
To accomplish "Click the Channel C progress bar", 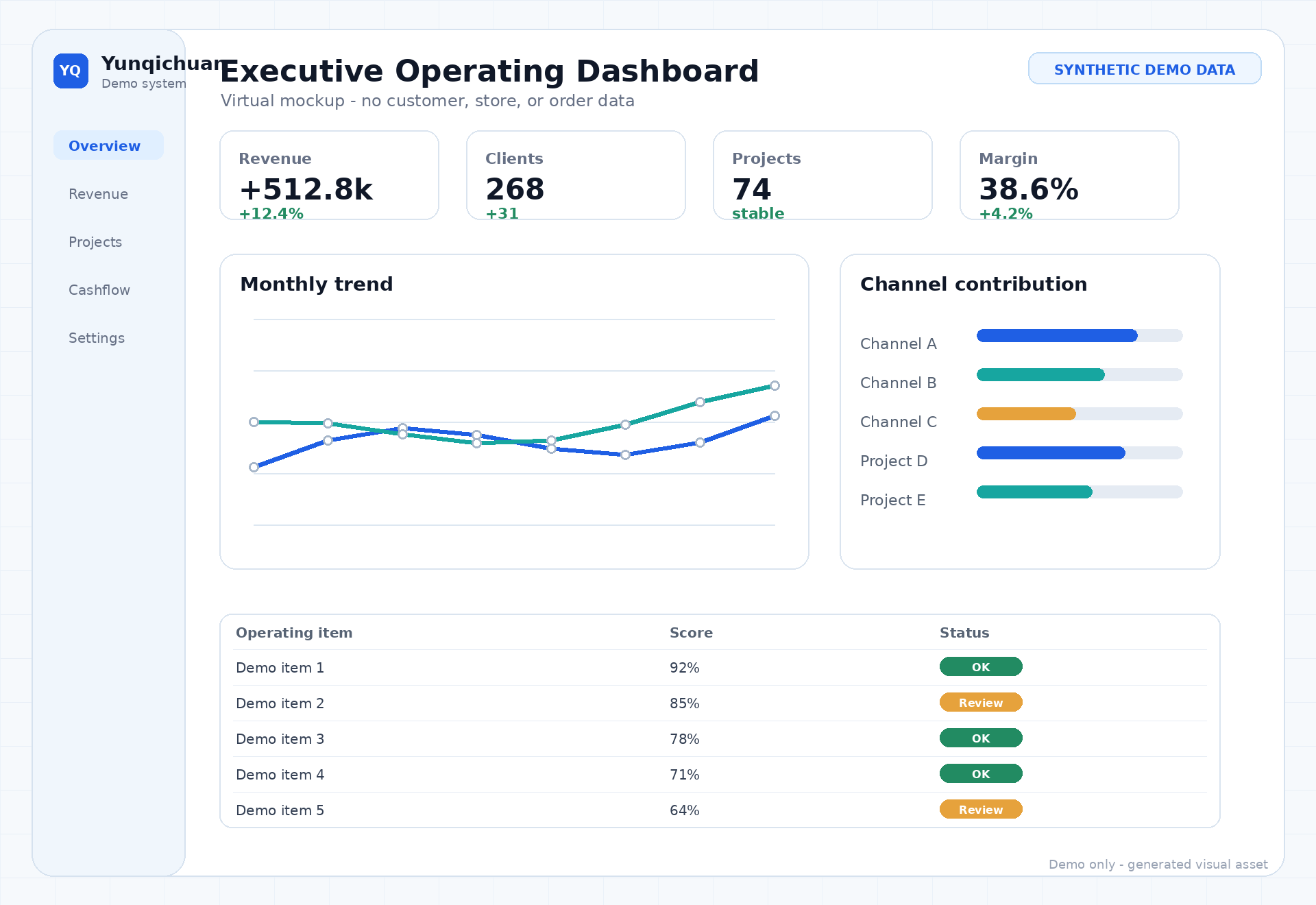I will (x=1080, y=413).
